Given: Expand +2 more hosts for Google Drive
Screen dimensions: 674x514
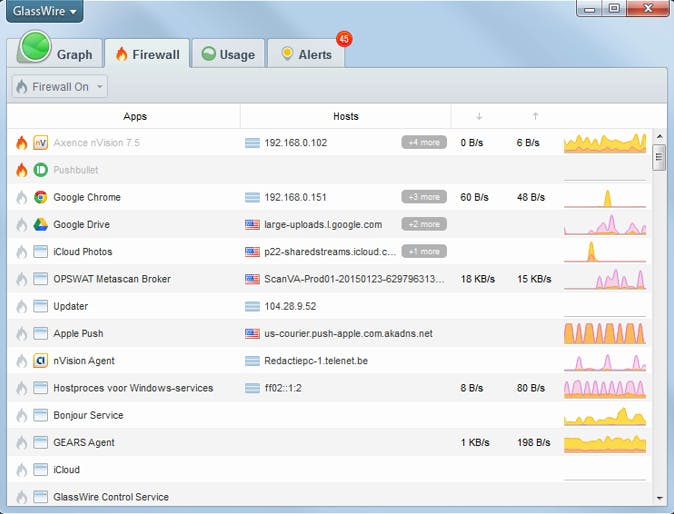Looking at the screenshot, I should 424,224.
